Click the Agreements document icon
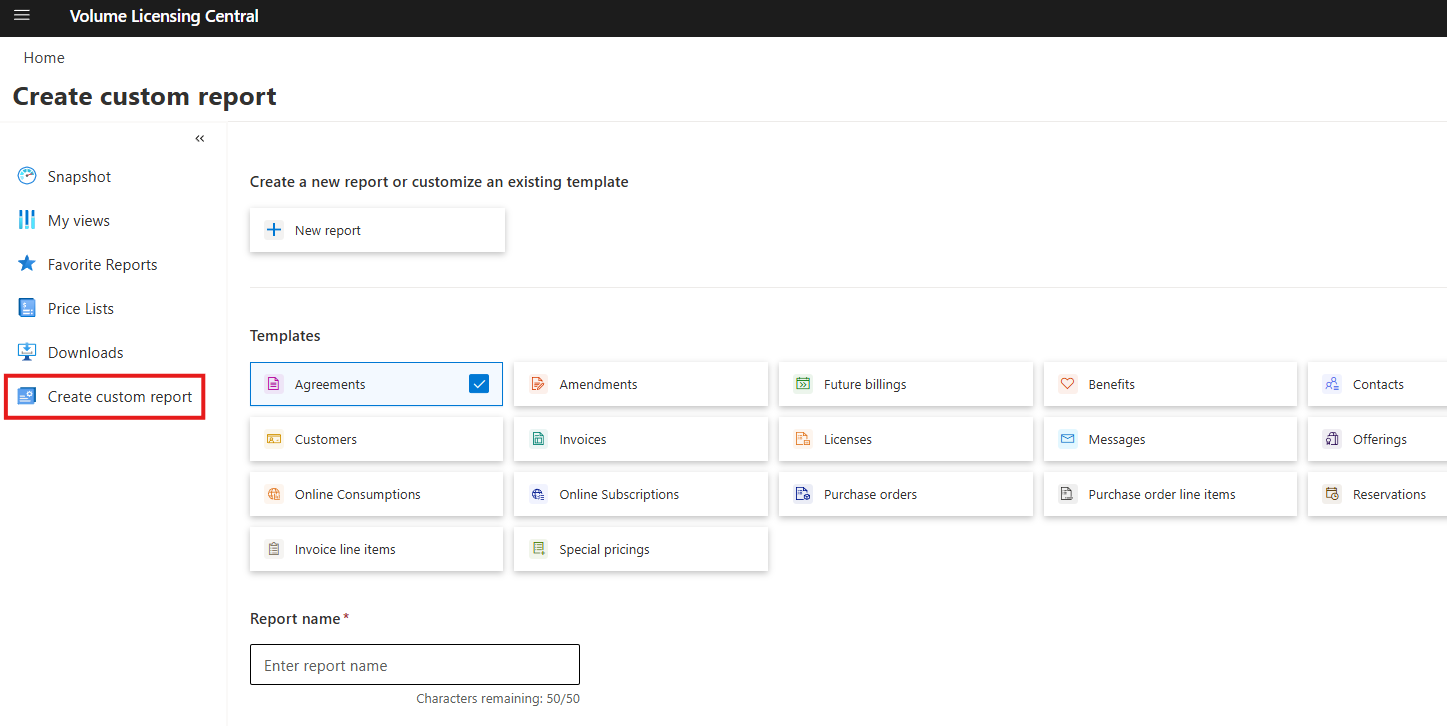Image resolution: width=1447 pixels, height=726 pixels. click(x=273, y=383)
